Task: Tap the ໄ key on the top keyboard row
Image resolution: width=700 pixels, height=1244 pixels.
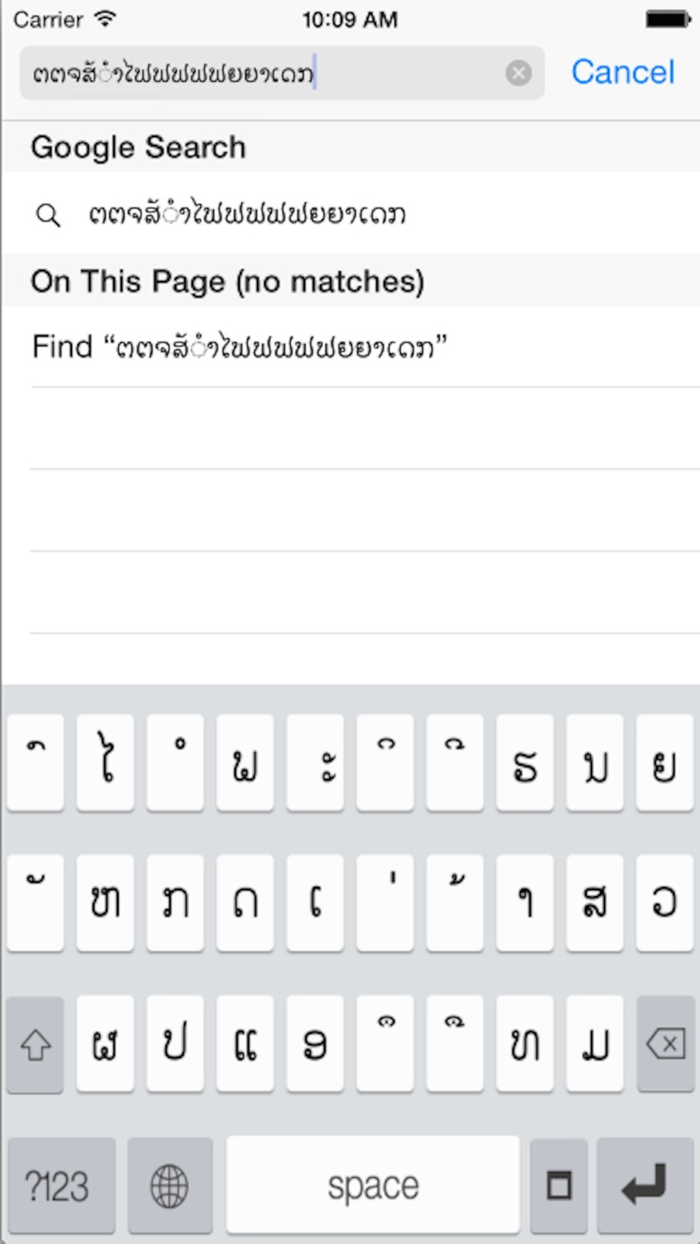Action: click(x=105, y=762)
